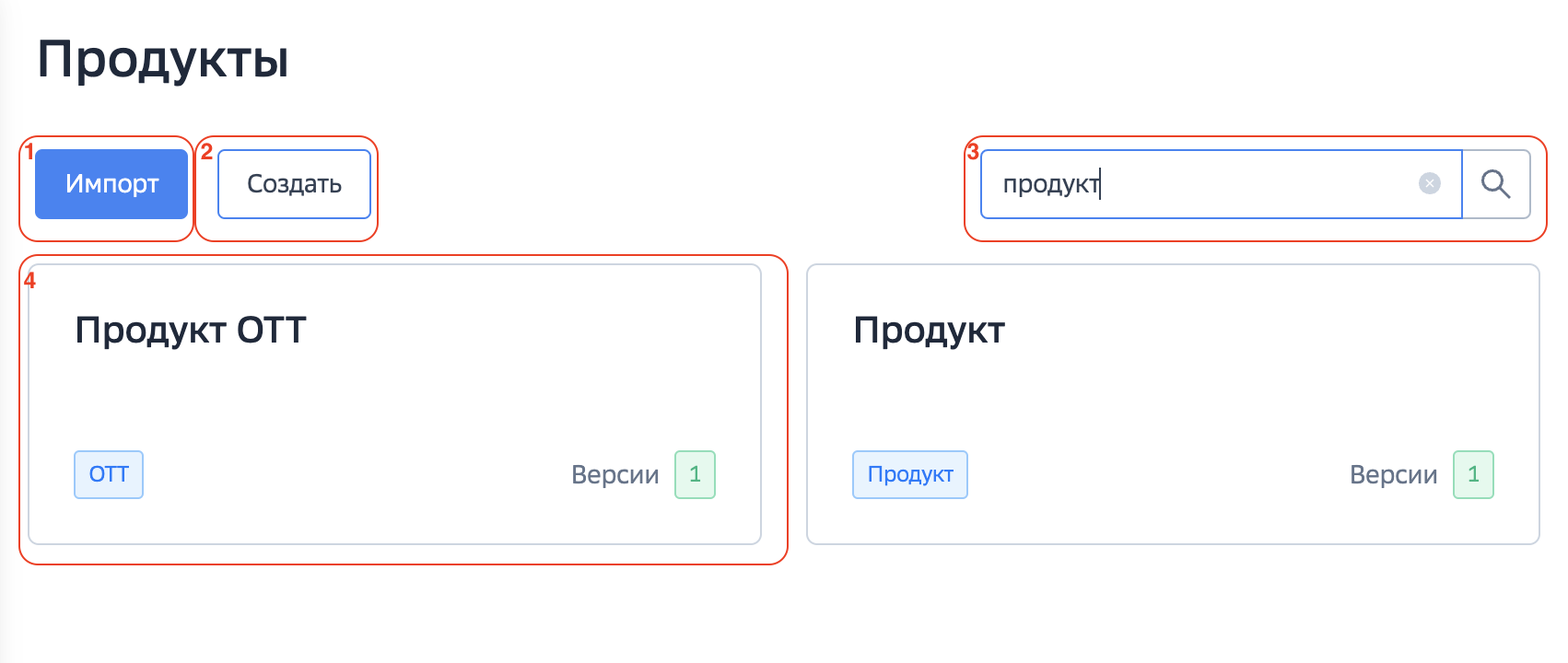Click the Продукт ОТТ card title
1568x663 pixels.
click(x=191, y=330)
